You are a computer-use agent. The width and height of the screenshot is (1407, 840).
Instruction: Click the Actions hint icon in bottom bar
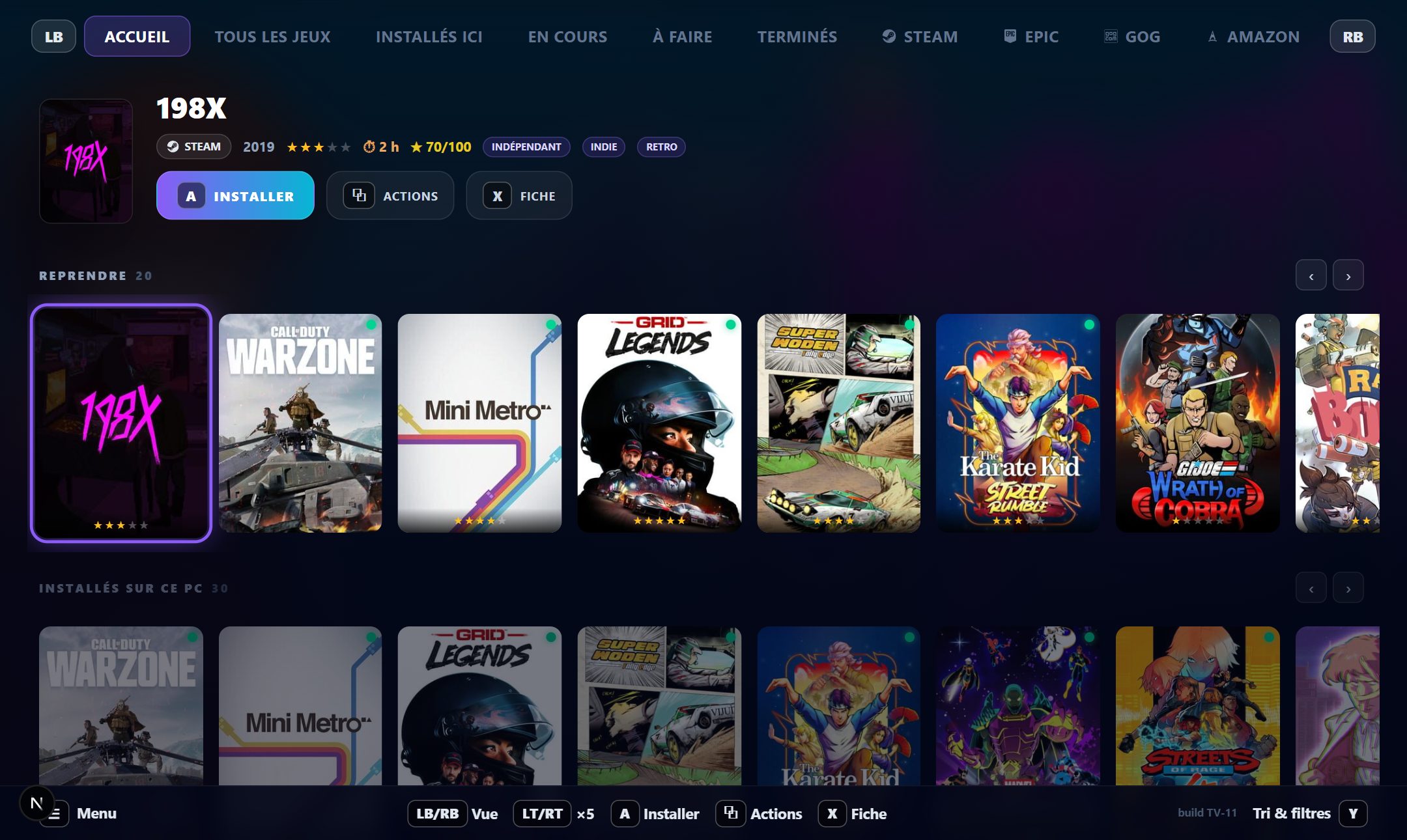pos(731,813)
